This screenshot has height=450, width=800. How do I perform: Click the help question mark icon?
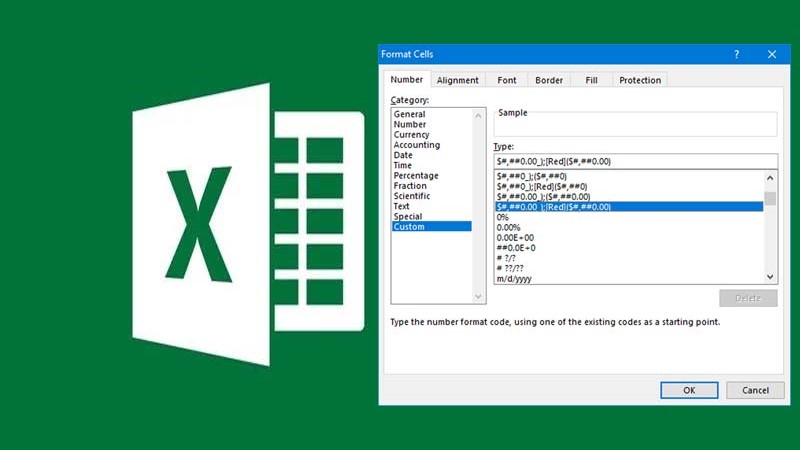(x=736, y=54)
